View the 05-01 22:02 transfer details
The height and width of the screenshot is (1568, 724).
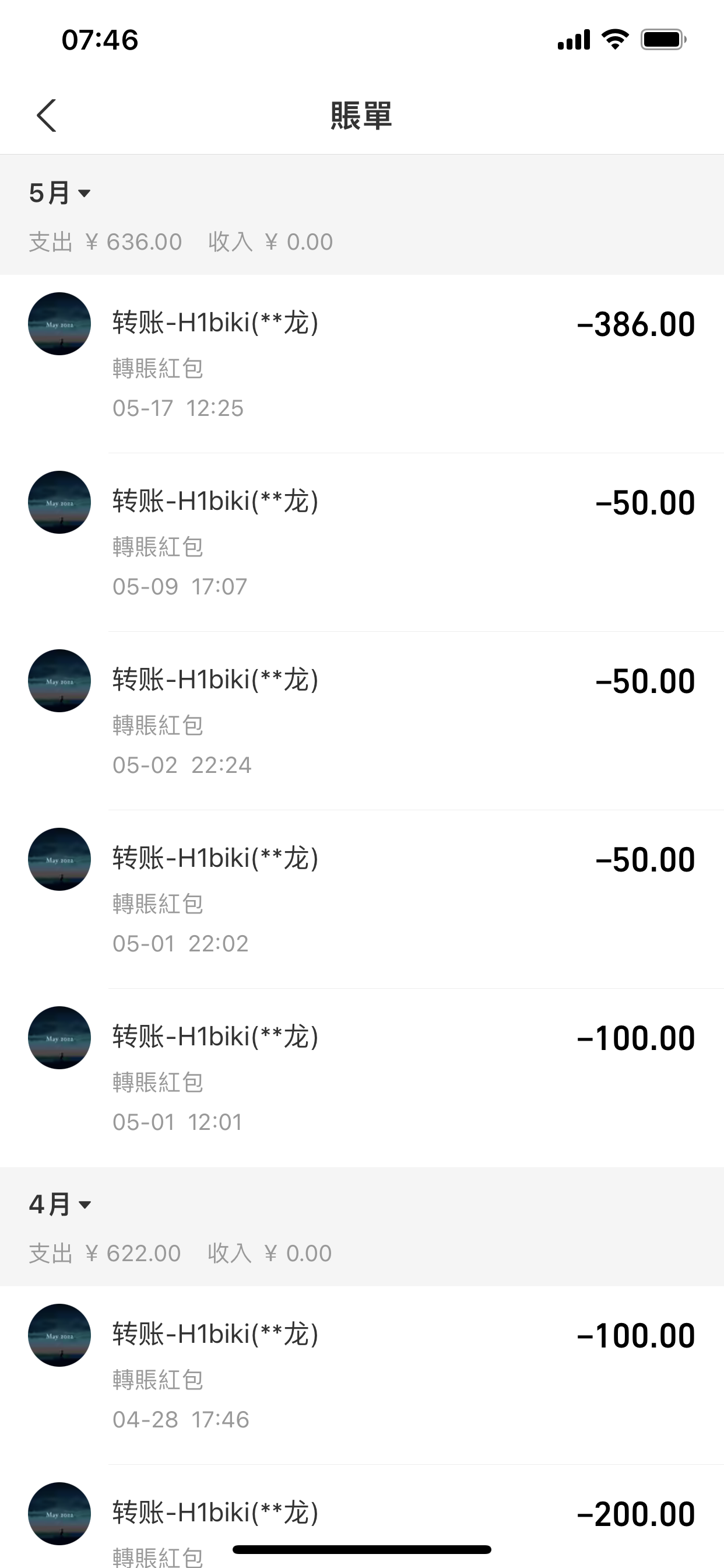tap(362, 899)
